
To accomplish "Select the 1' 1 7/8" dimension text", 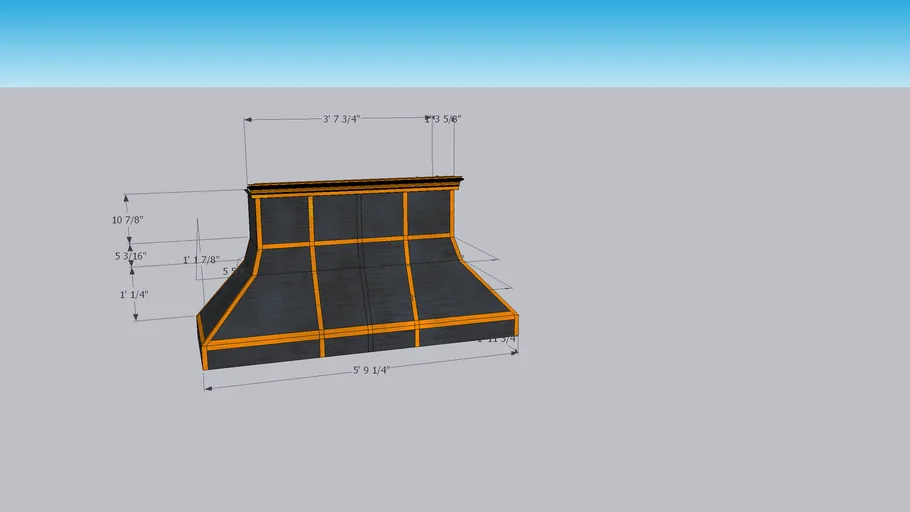I will point(201,260).
